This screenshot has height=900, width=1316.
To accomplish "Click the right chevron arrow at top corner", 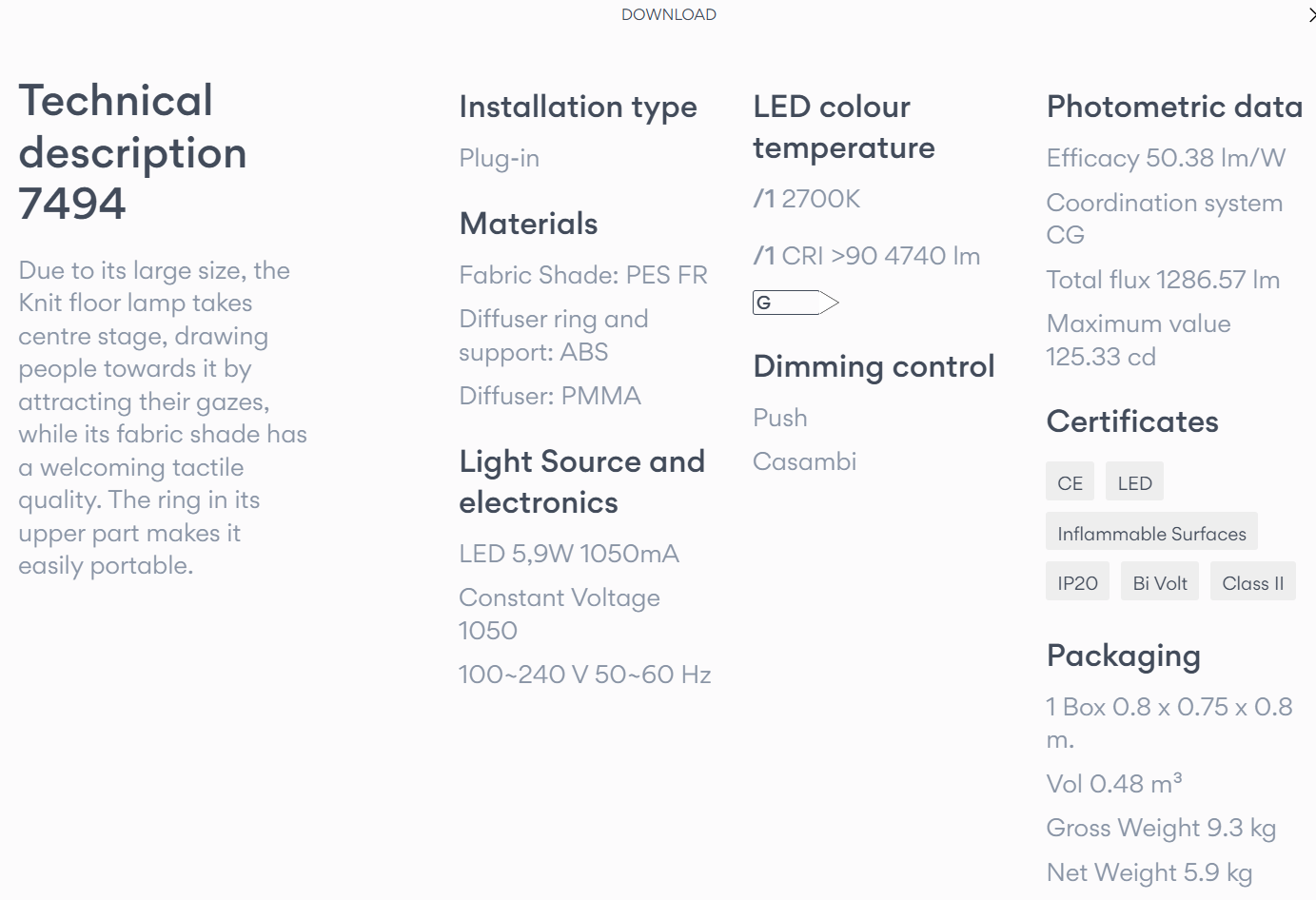I will pos(1311,14).
